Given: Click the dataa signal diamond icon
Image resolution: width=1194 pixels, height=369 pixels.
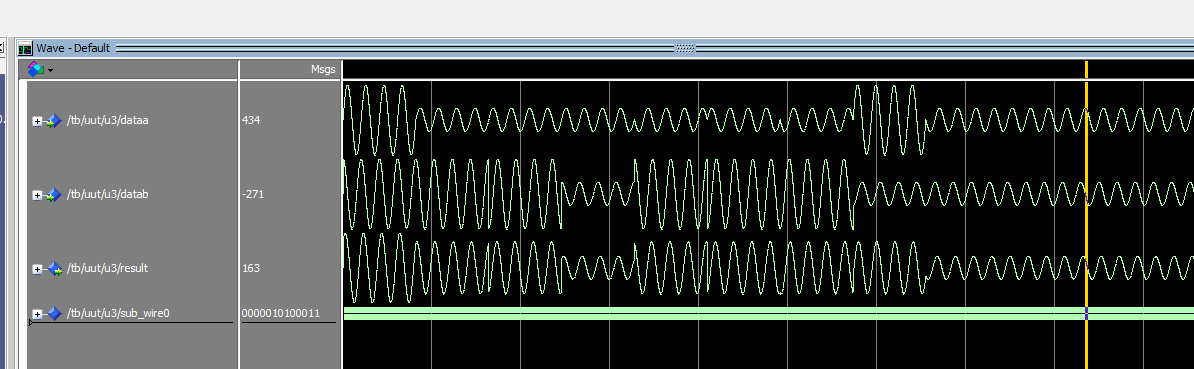Looking at the screenshot, I should point(53,120).
